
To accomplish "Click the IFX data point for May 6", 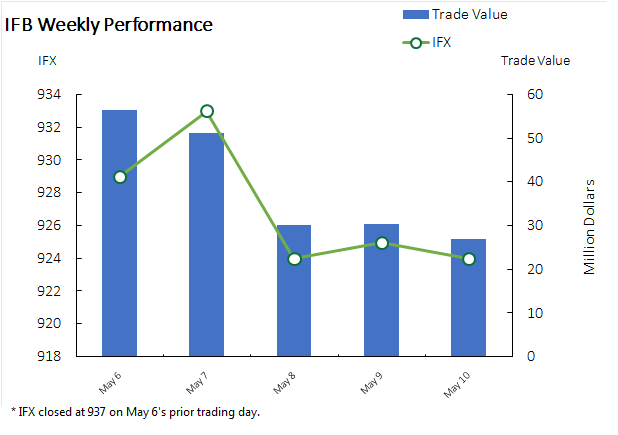I will [x=120, y=177].
